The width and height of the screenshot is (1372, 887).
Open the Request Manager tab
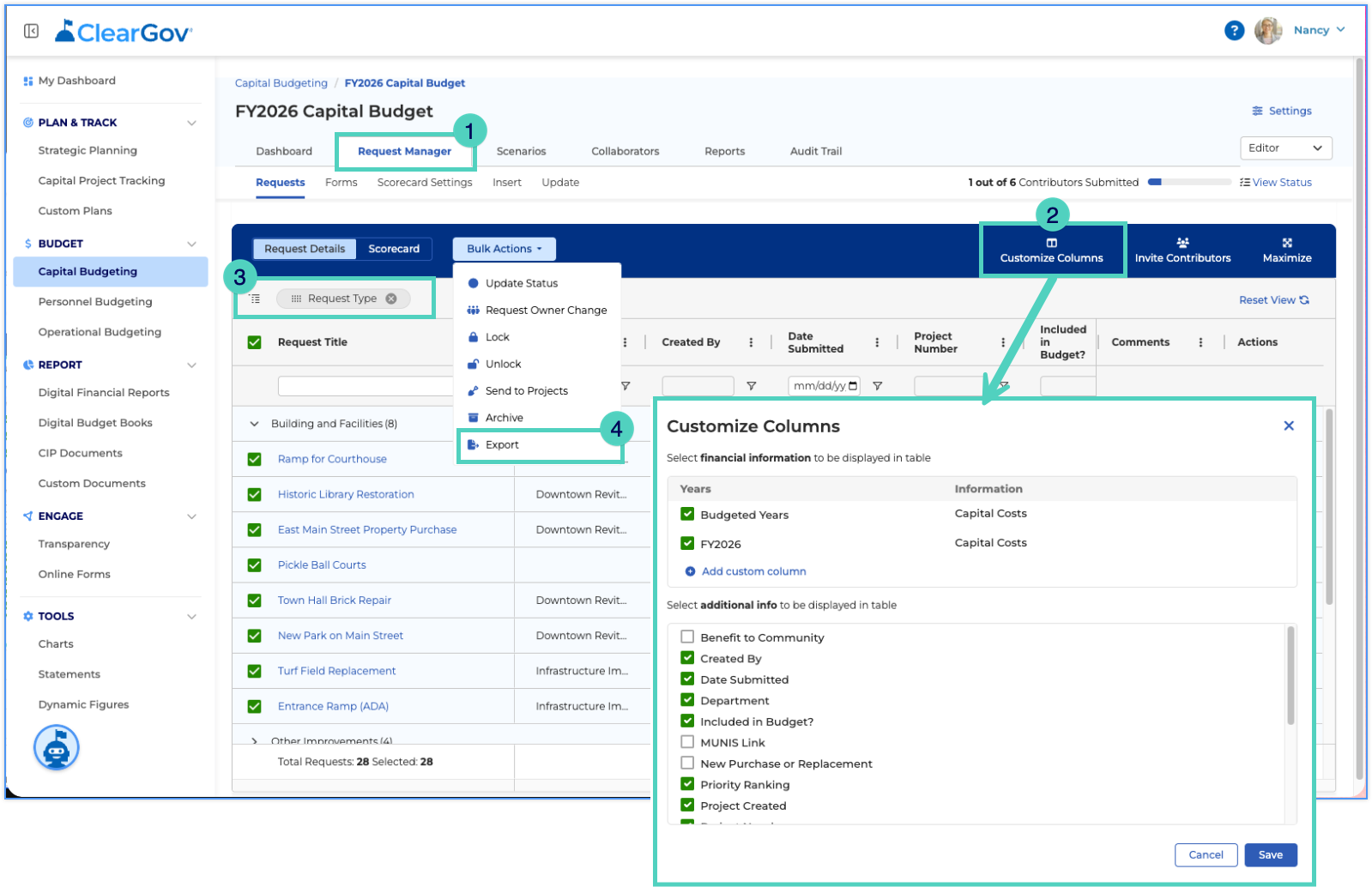point(404,151)
